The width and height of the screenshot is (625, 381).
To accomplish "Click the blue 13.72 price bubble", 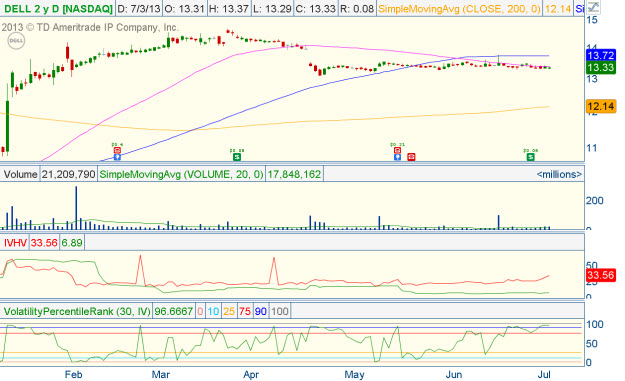I will (x=601, y=55).
